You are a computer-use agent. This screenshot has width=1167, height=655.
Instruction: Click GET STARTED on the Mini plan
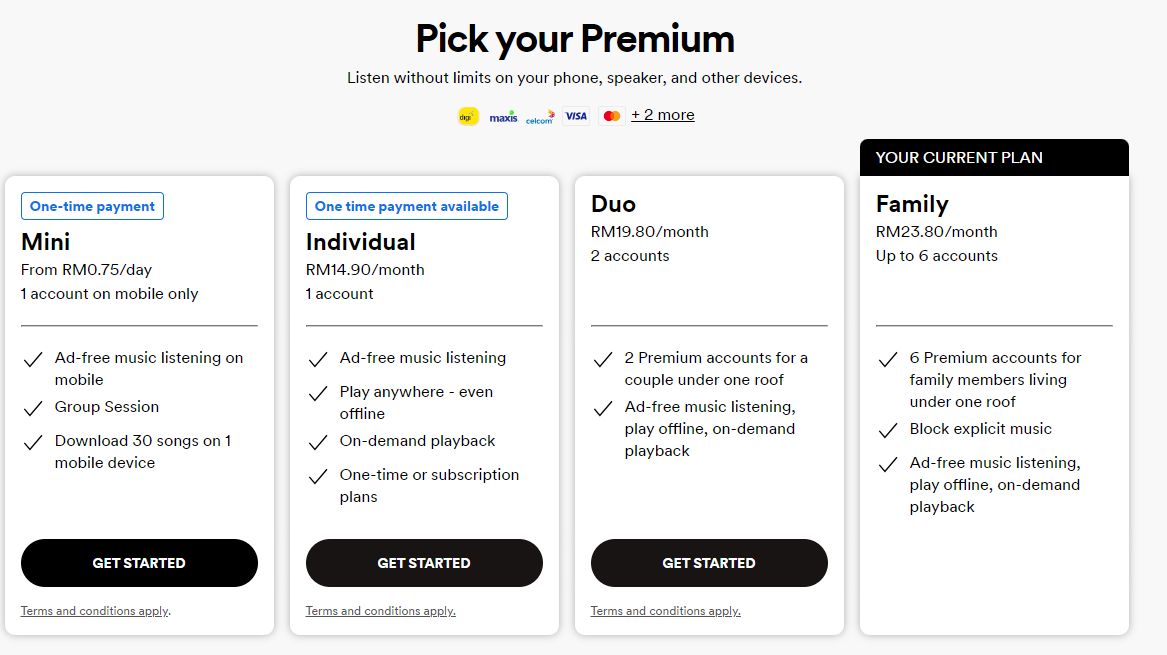point(139,562)
